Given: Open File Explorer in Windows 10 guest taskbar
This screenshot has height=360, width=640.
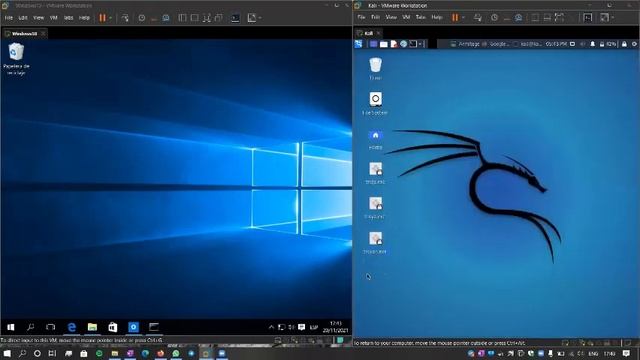Looking at the screenshot, I should coord(92,327).
